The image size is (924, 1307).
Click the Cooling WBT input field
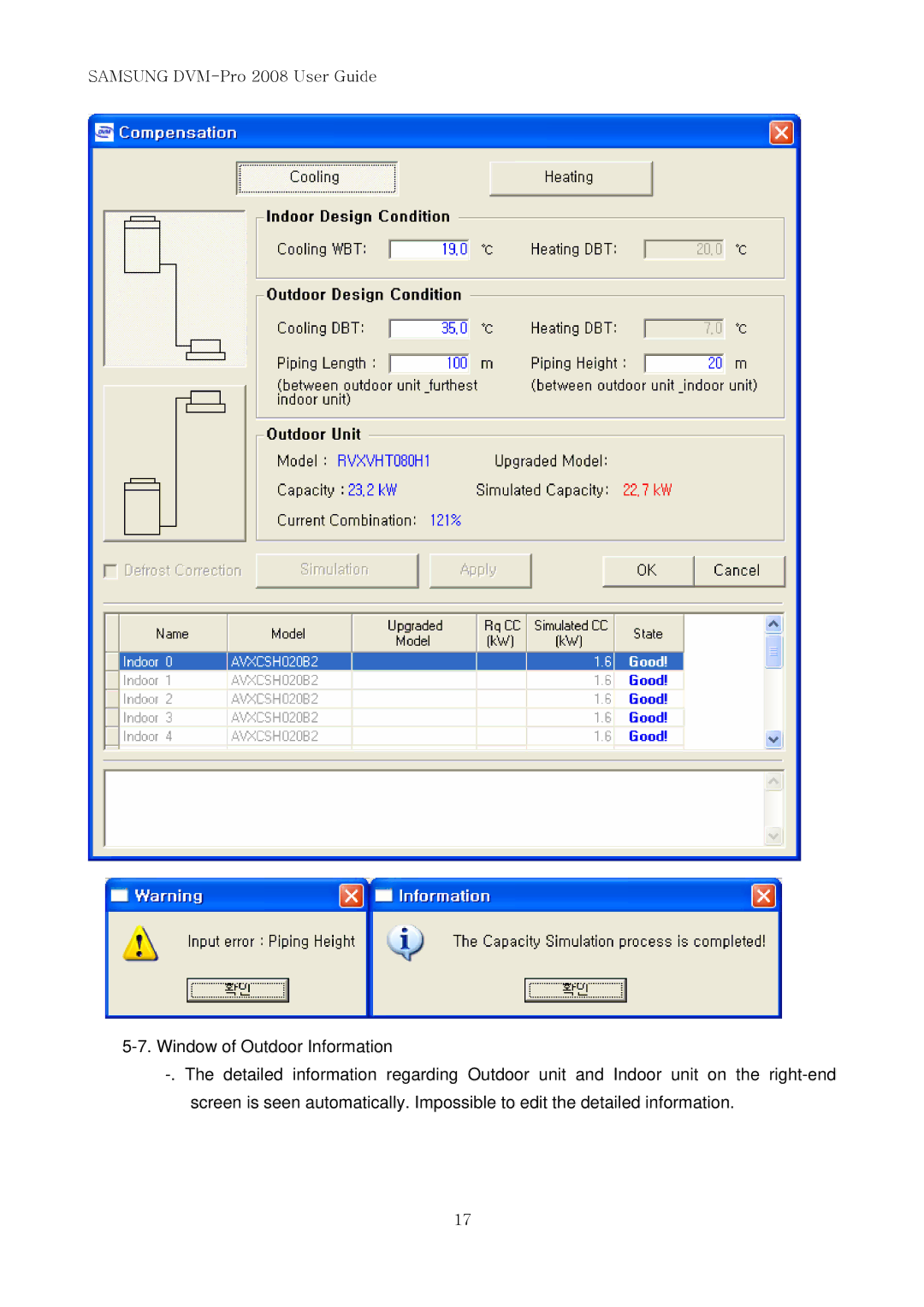pyautogui.click(x=429, y=249)
